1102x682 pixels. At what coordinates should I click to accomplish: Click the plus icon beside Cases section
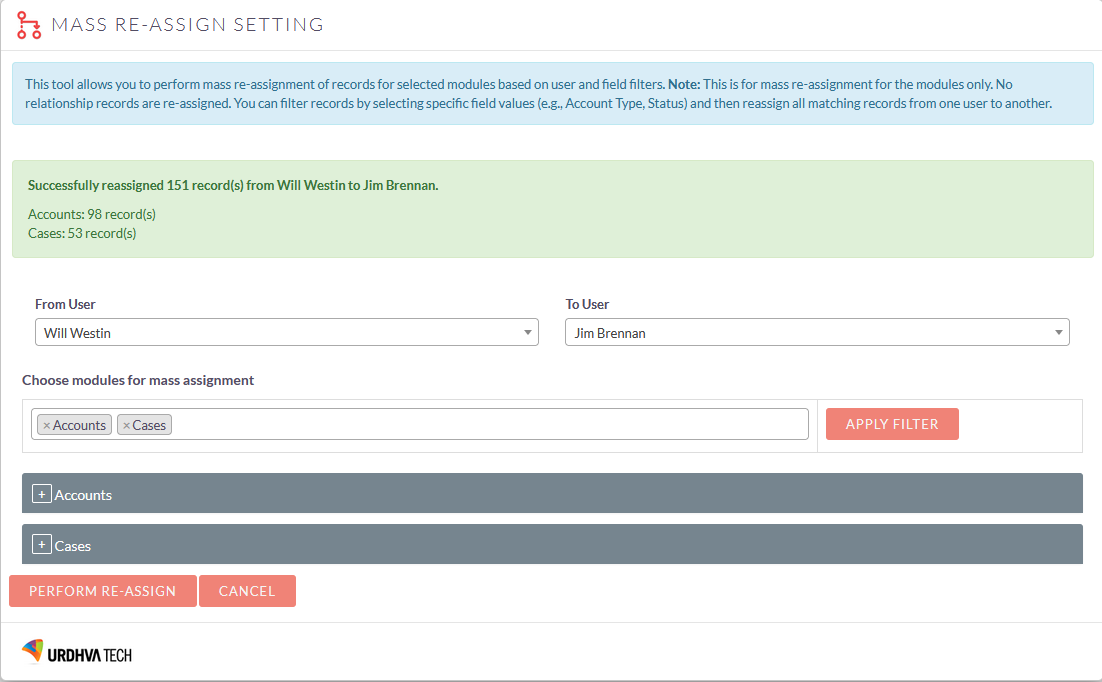[x=41, y=545]
